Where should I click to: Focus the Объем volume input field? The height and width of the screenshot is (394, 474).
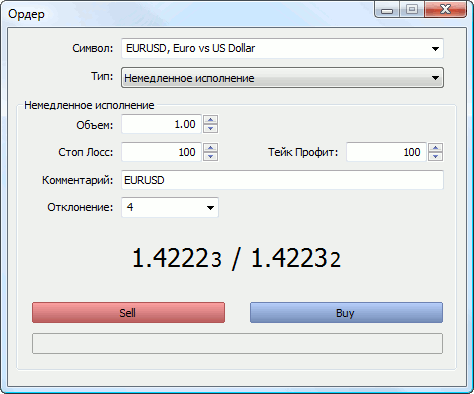pyautogui.click(x=161, y=124)
